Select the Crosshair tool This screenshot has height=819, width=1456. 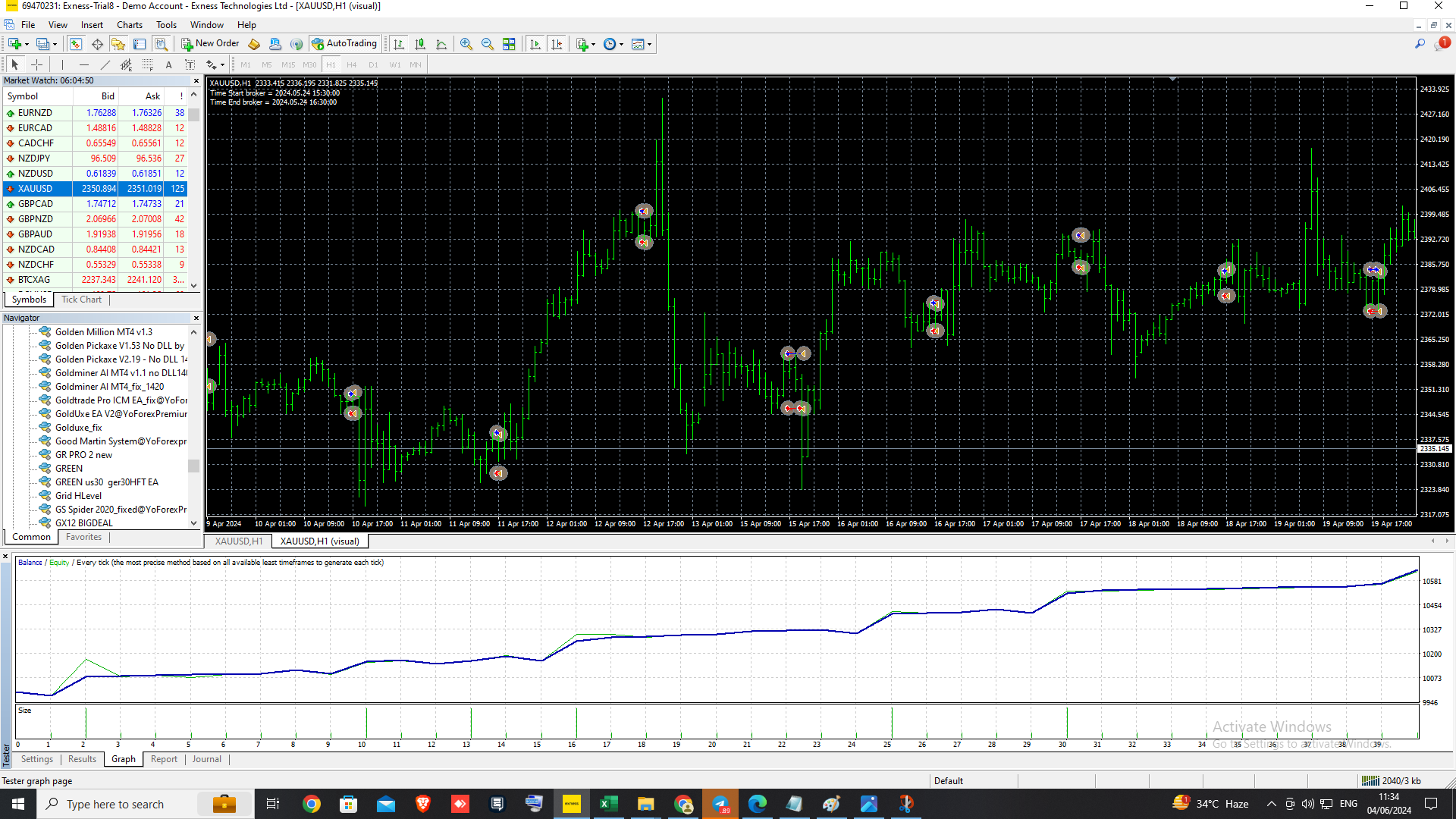36,64
